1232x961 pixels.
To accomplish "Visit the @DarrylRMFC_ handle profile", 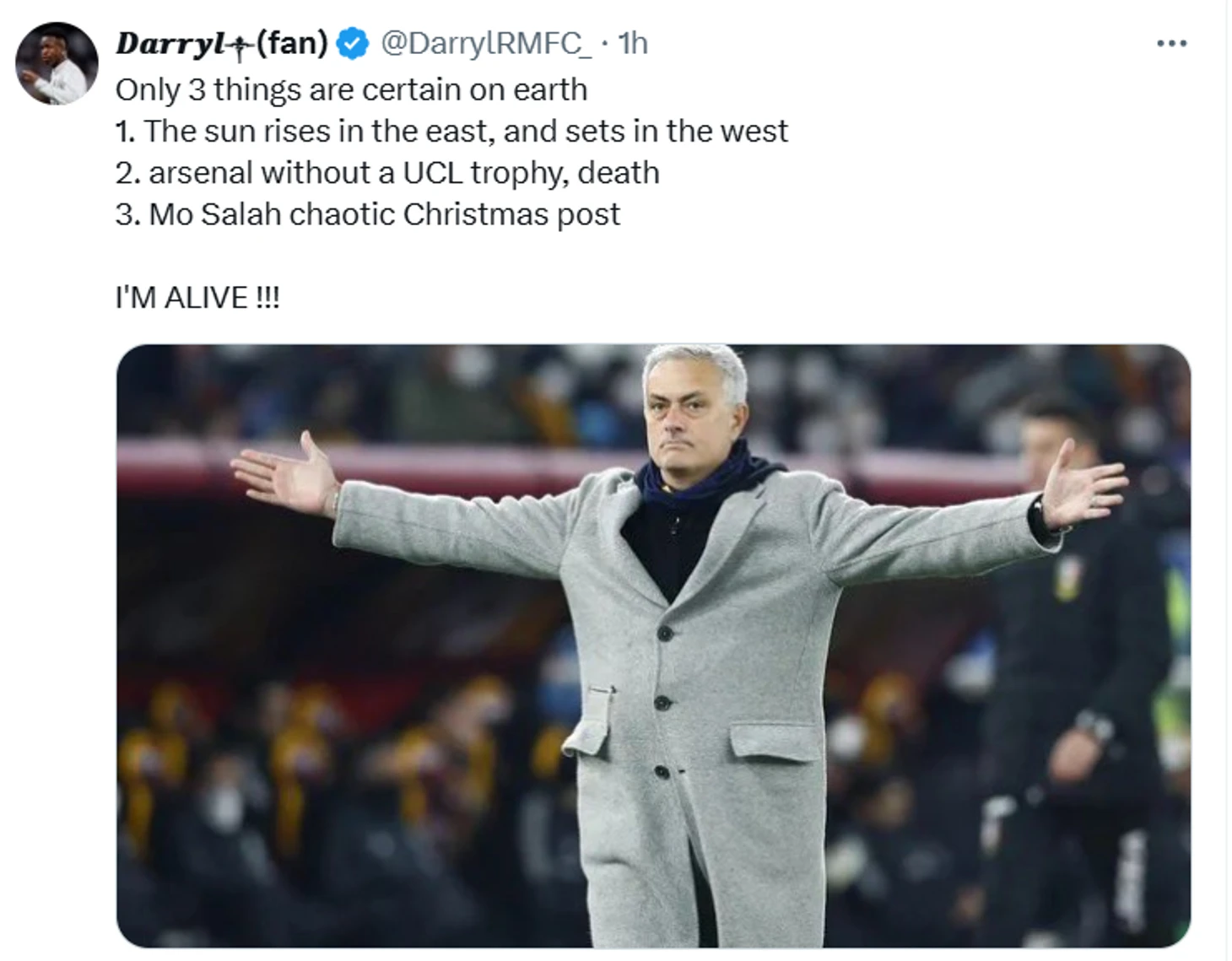I will (x=485, y=43).
